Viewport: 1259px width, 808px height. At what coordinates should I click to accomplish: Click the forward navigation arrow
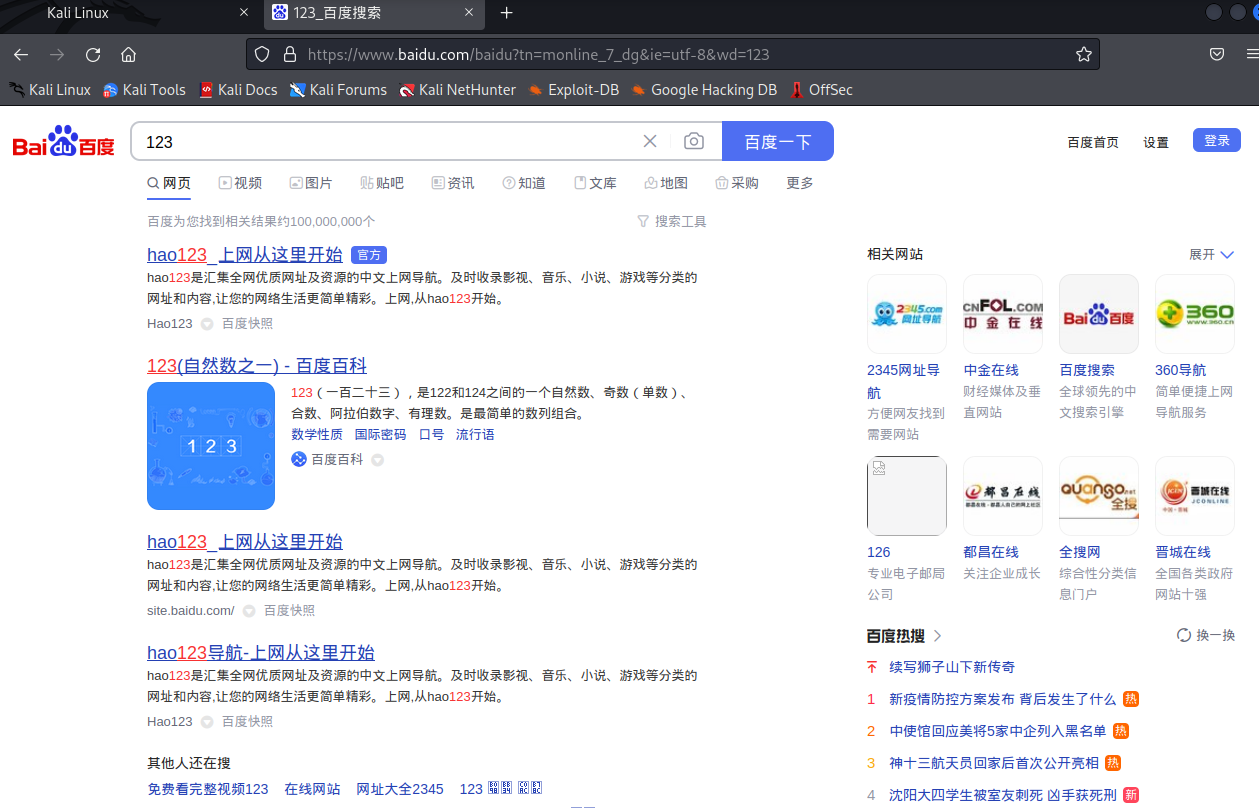(57, 55)
